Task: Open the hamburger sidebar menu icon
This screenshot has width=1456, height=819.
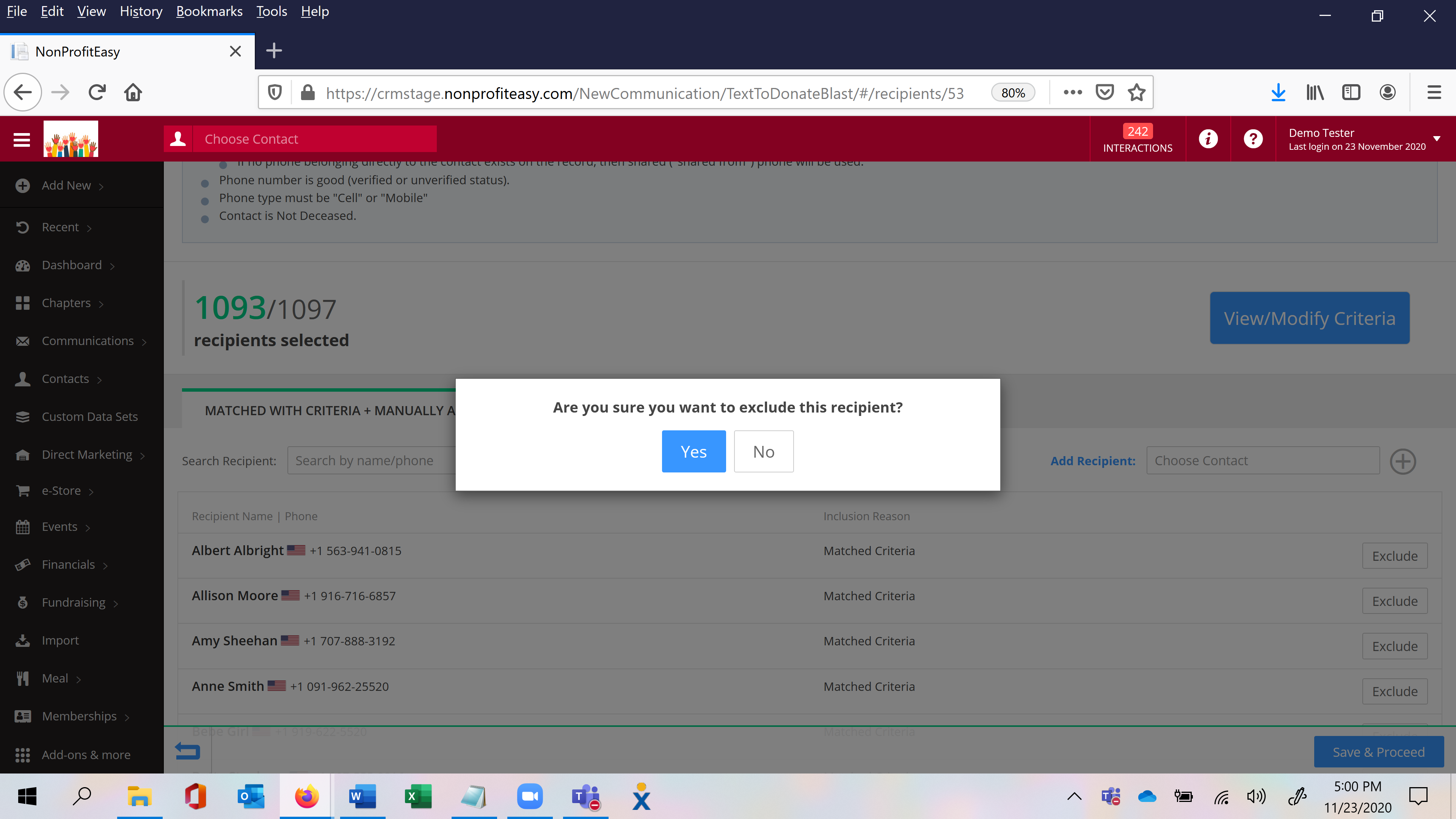Action: pos(22,139)
